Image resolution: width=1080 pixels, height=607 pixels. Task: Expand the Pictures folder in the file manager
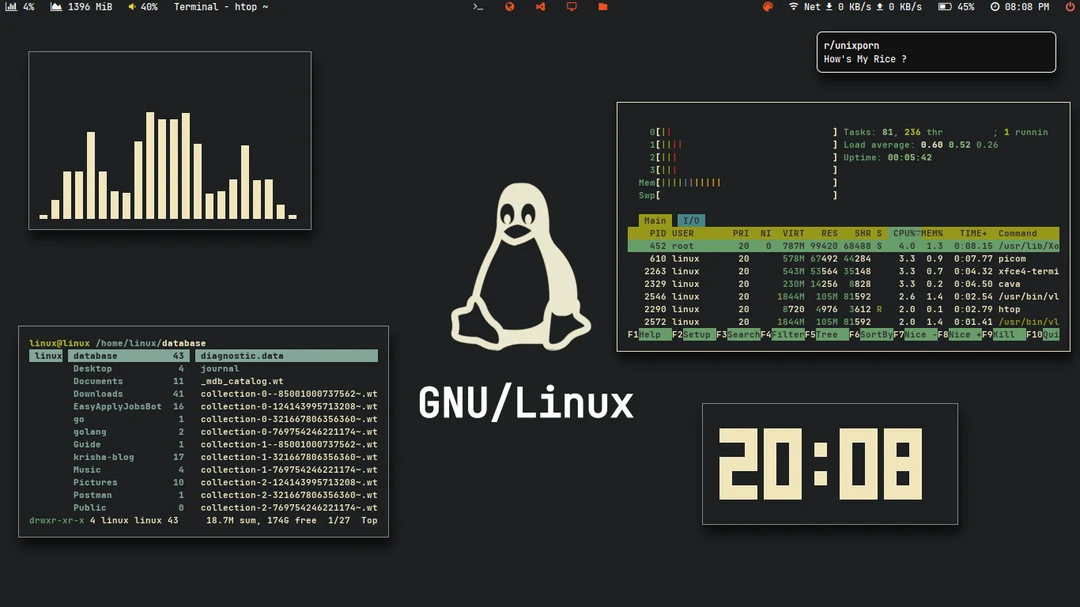[x=95, y=482]
